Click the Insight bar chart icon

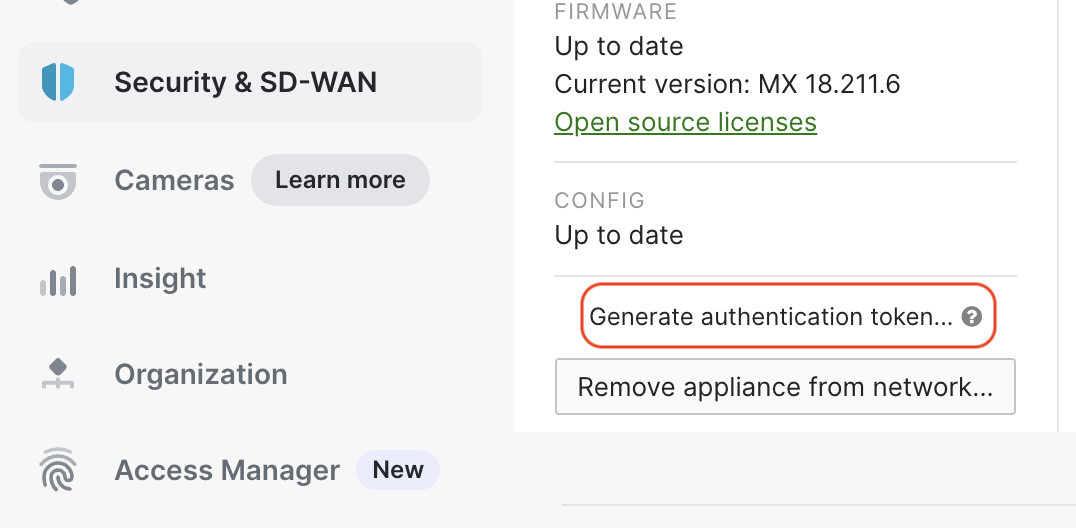58,280
